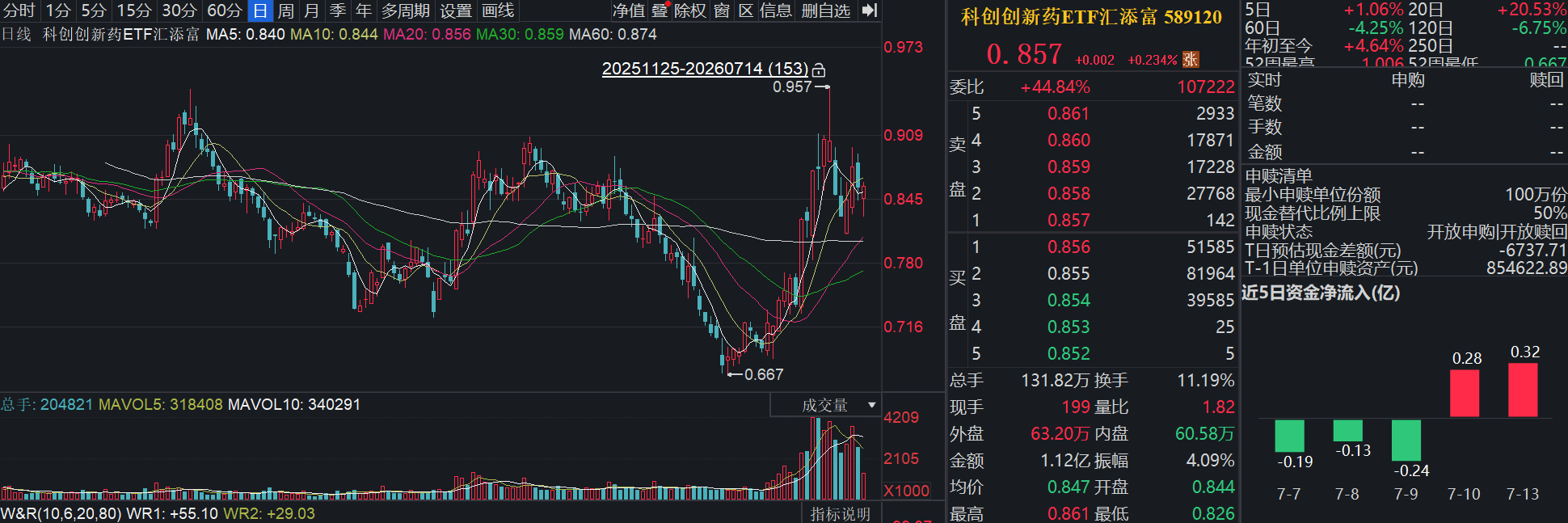
Task: Click the green 7-9 net outflow bar
Action: tap(1406, 441)
